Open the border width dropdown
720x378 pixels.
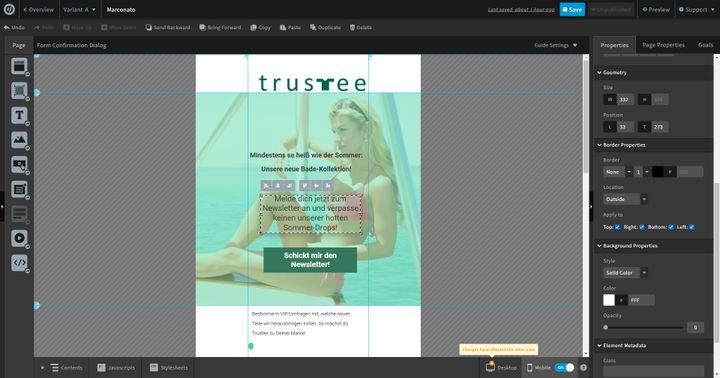pos(642,172)
